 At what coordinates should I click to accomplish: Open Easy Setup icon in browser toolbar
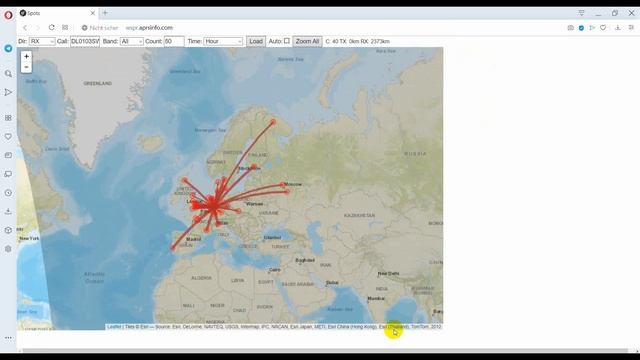[631, 27]
